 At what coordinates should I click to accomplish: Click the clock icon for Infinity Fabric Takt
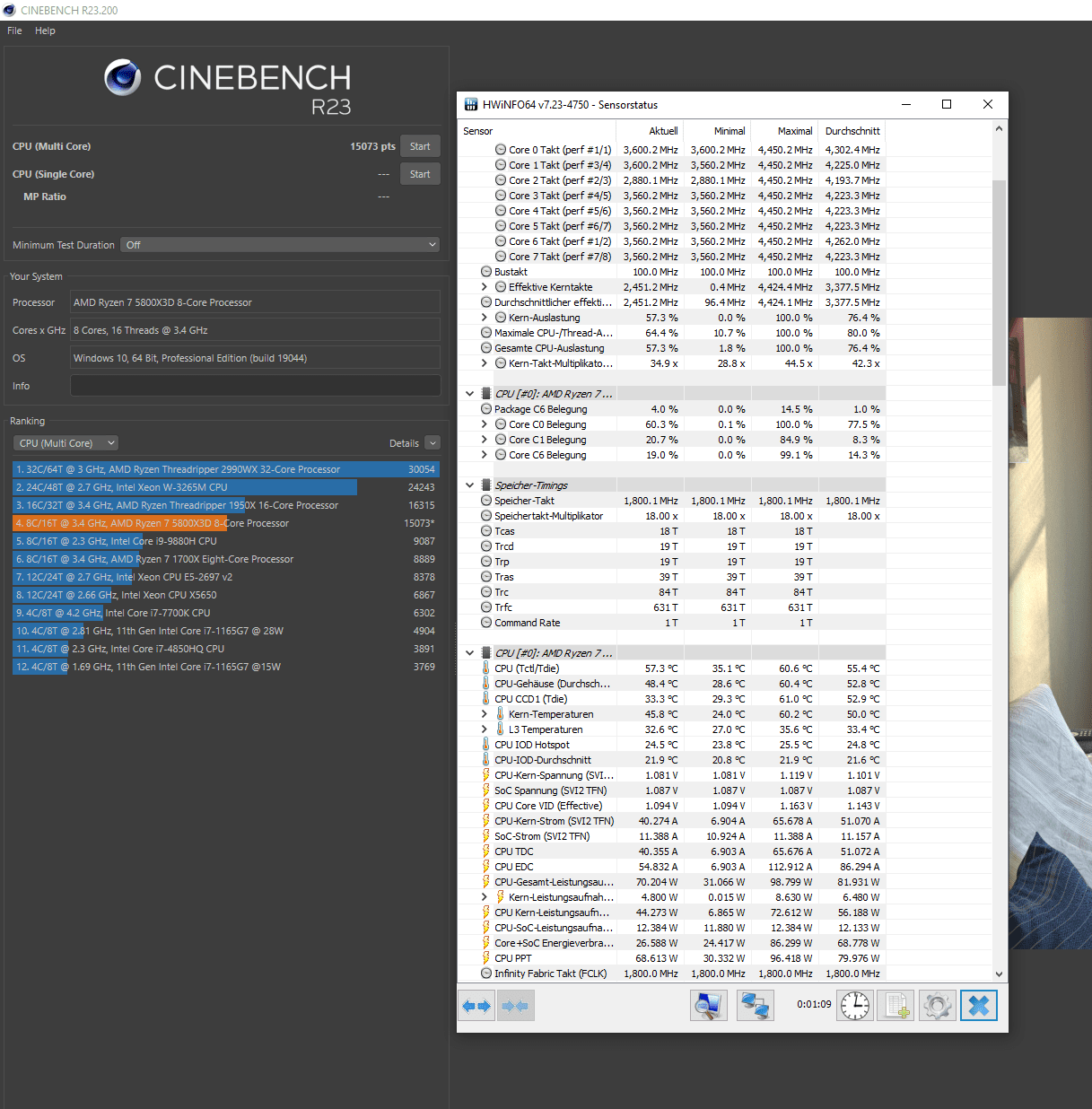point(486,974)
